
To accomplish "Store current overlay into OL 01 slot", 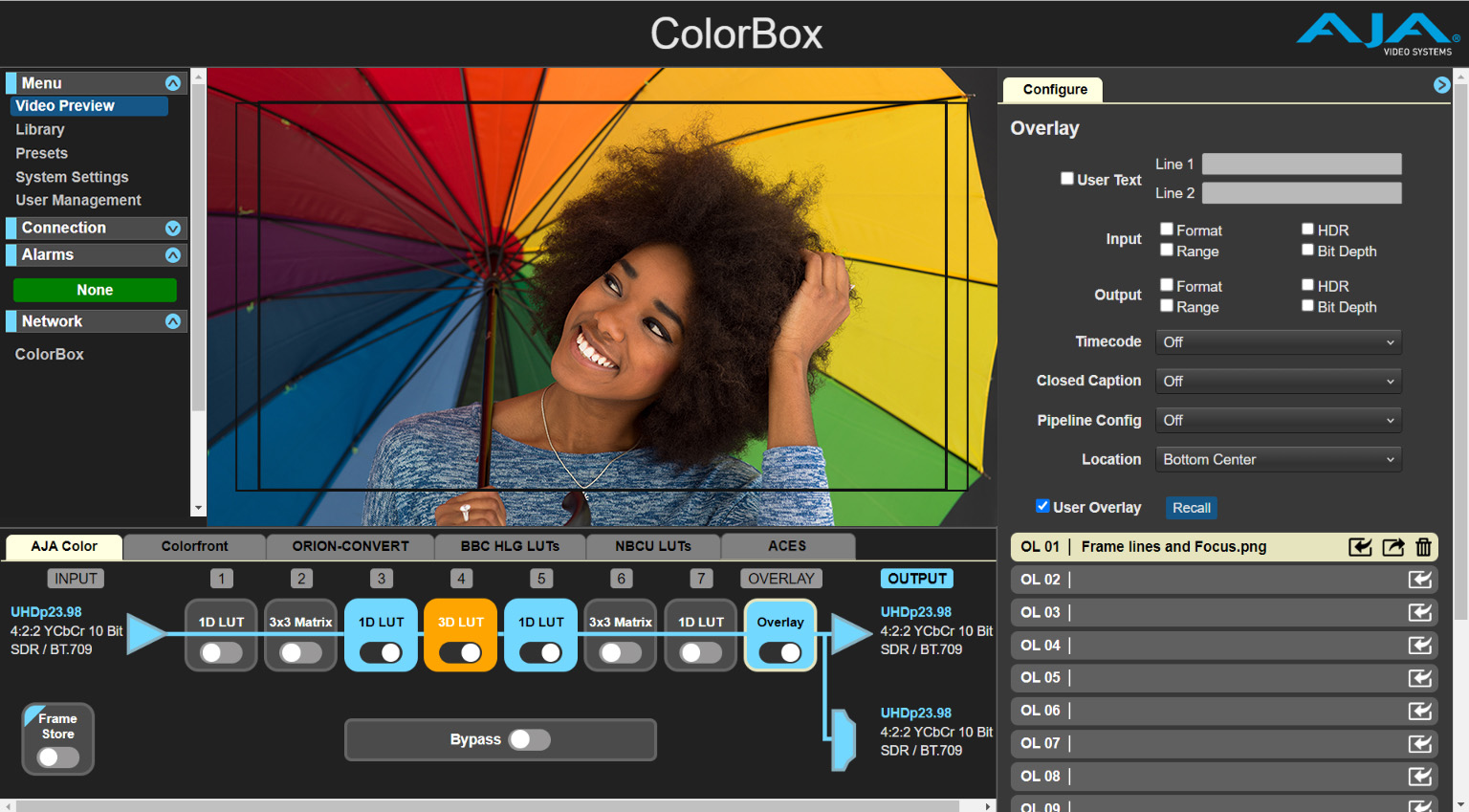I will tap(1362, 546).
